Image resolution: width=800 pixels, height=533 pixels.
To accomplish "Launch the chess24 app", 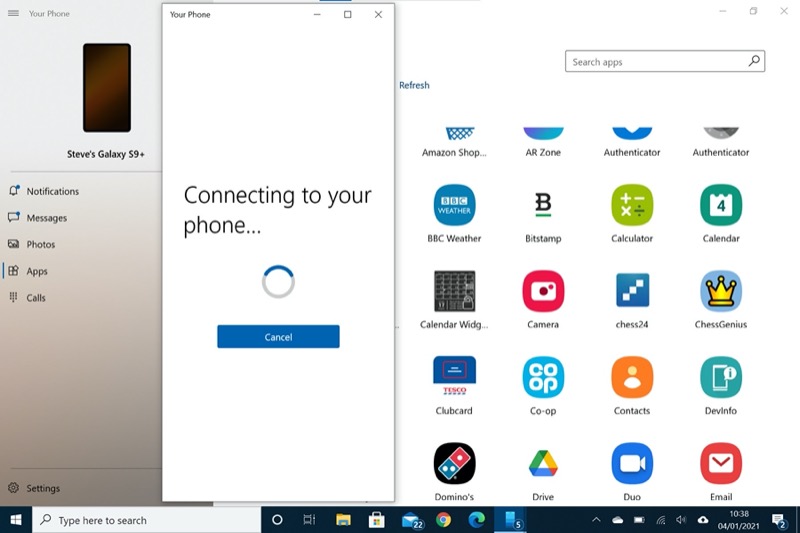I will (x=632, y=290).
